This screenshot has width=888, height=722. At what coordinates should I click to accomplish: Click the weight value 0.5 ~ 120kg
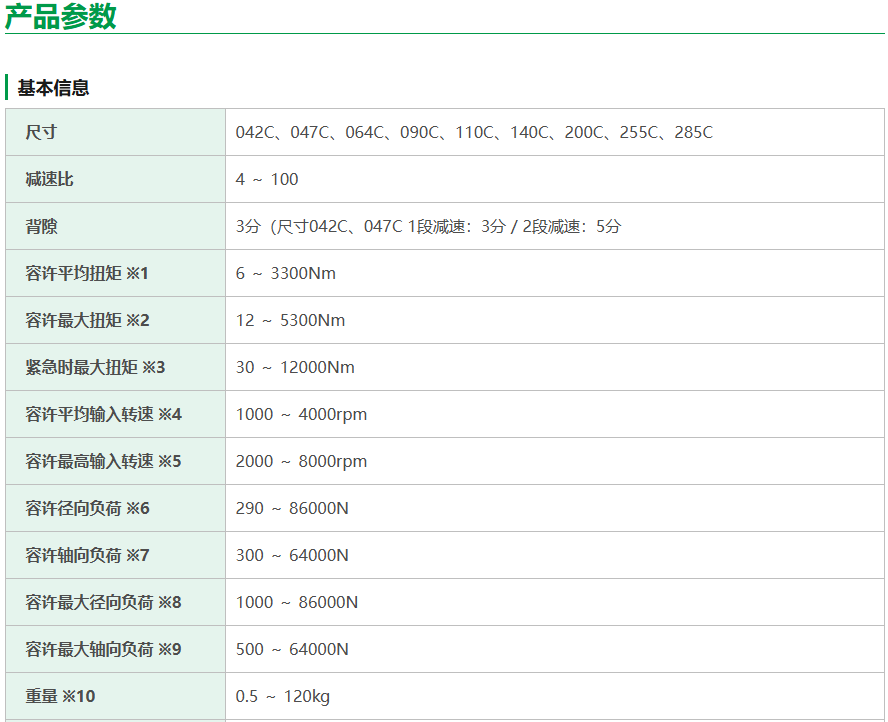pos(282,696)
